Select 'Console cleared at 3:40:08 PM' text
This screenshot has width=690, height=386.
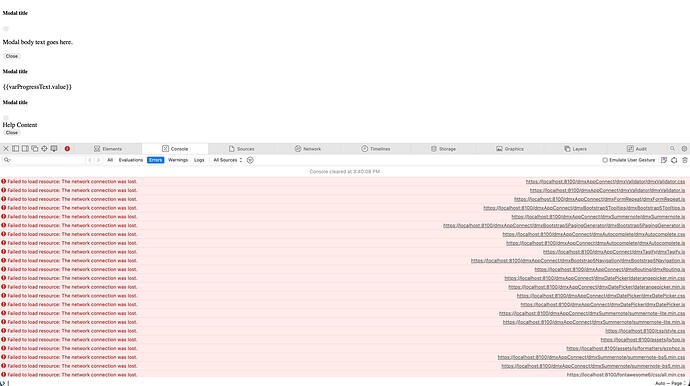(x=345, y=172)
